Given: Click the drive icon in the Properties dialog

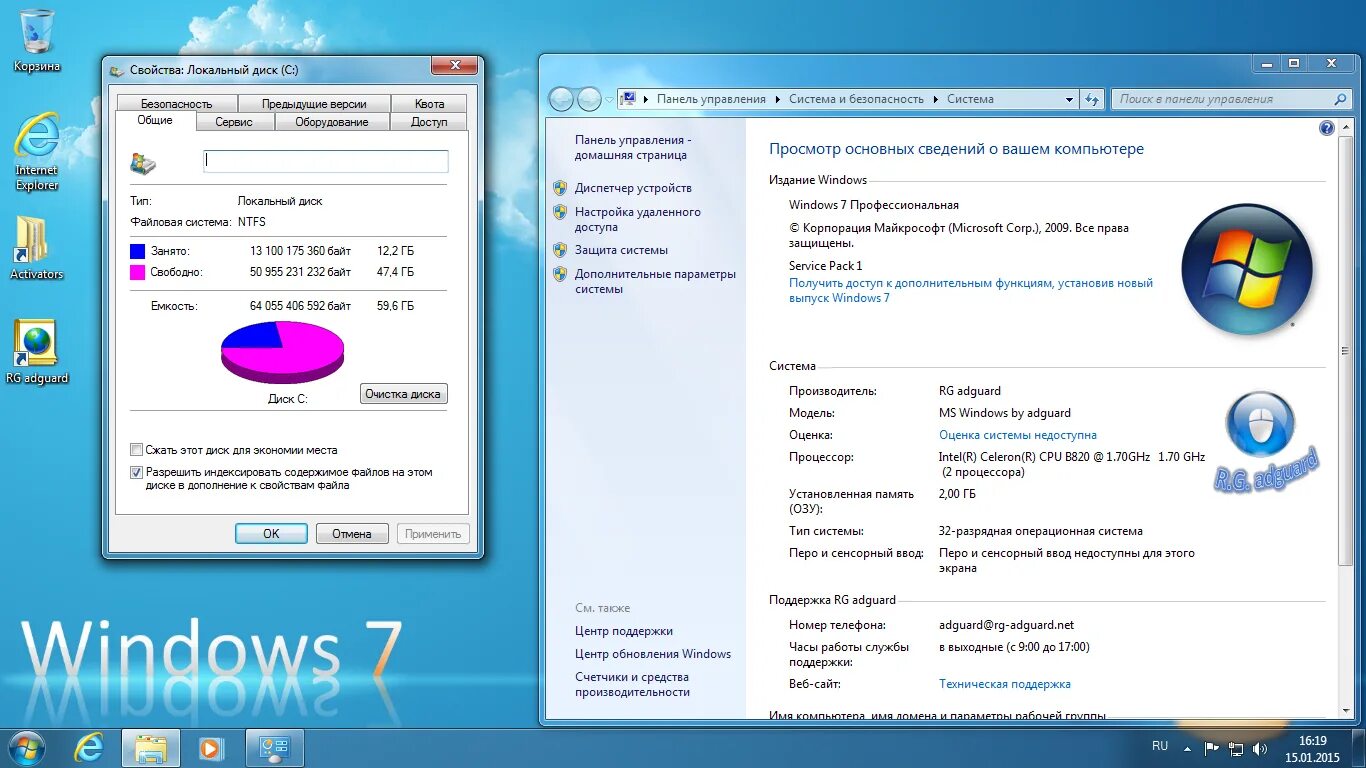Looking at the screenshot, I should pyautogui.click(x=143, y=163).
